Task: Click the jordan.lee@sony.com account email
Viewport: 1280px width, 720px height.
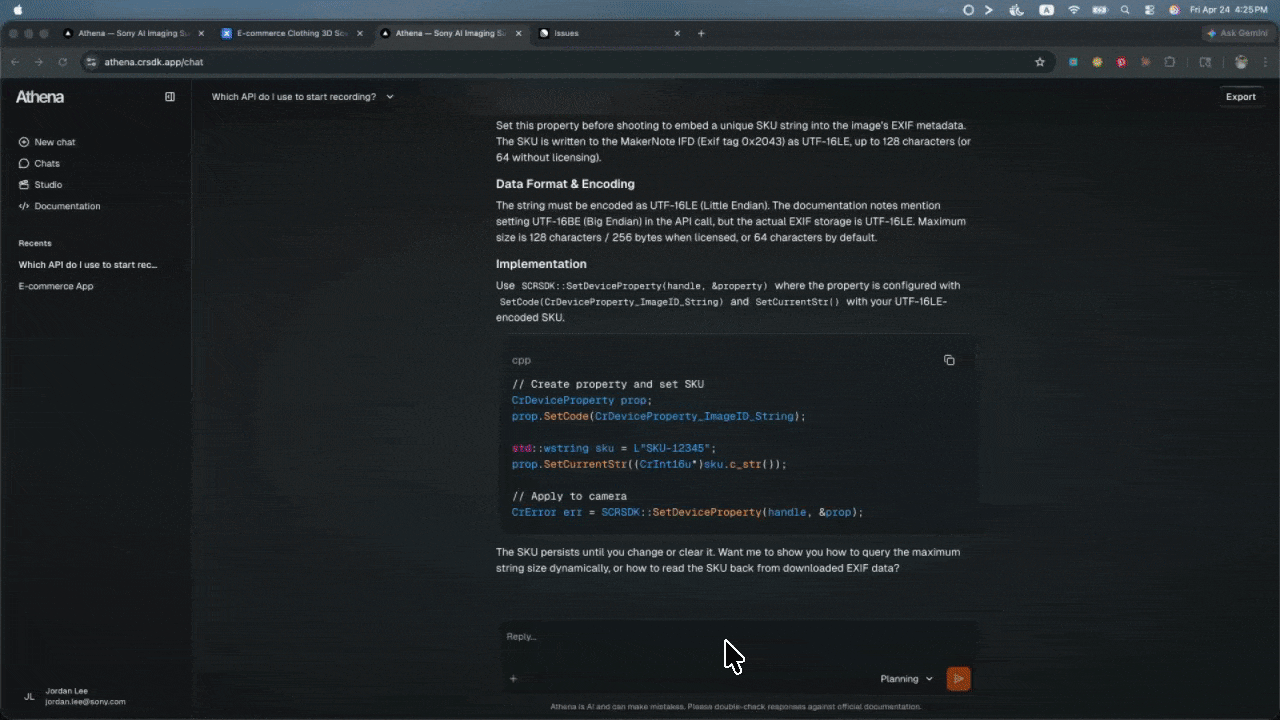Action: [x=85, y=702]
